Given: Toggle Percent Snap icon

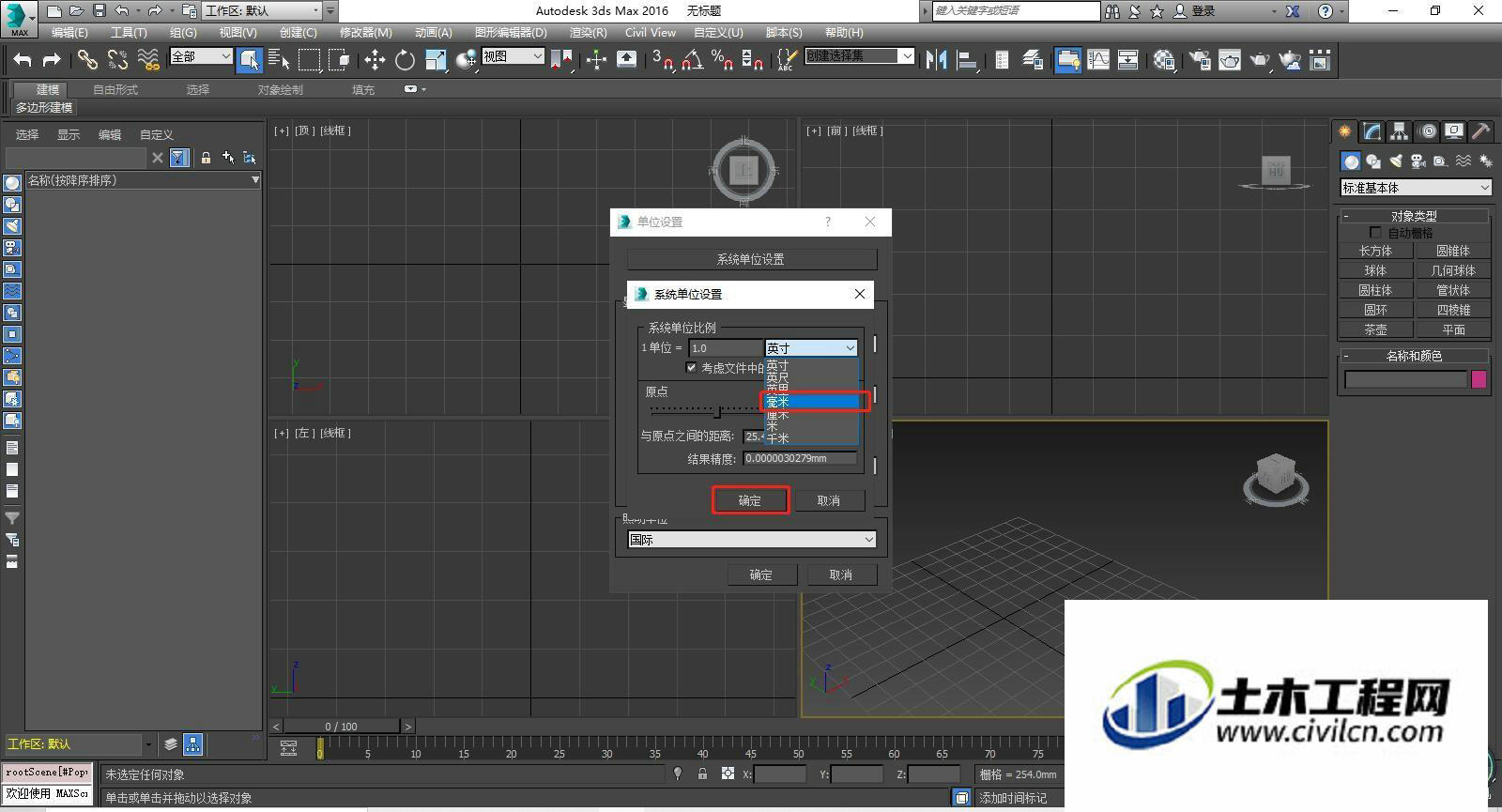Looking at the screenshot, I should 722,60.
